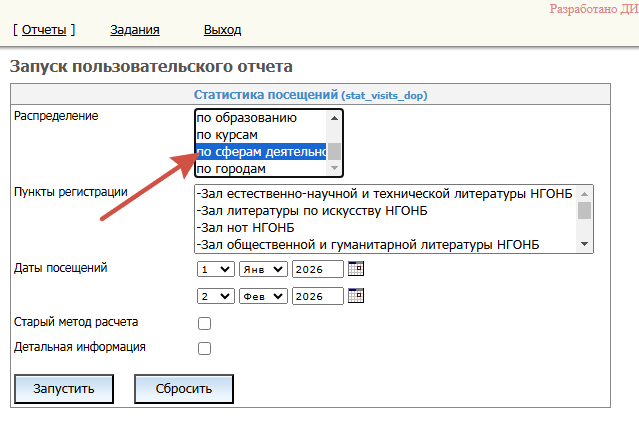Go to the Задания menu link

click(x=134, y=30)
